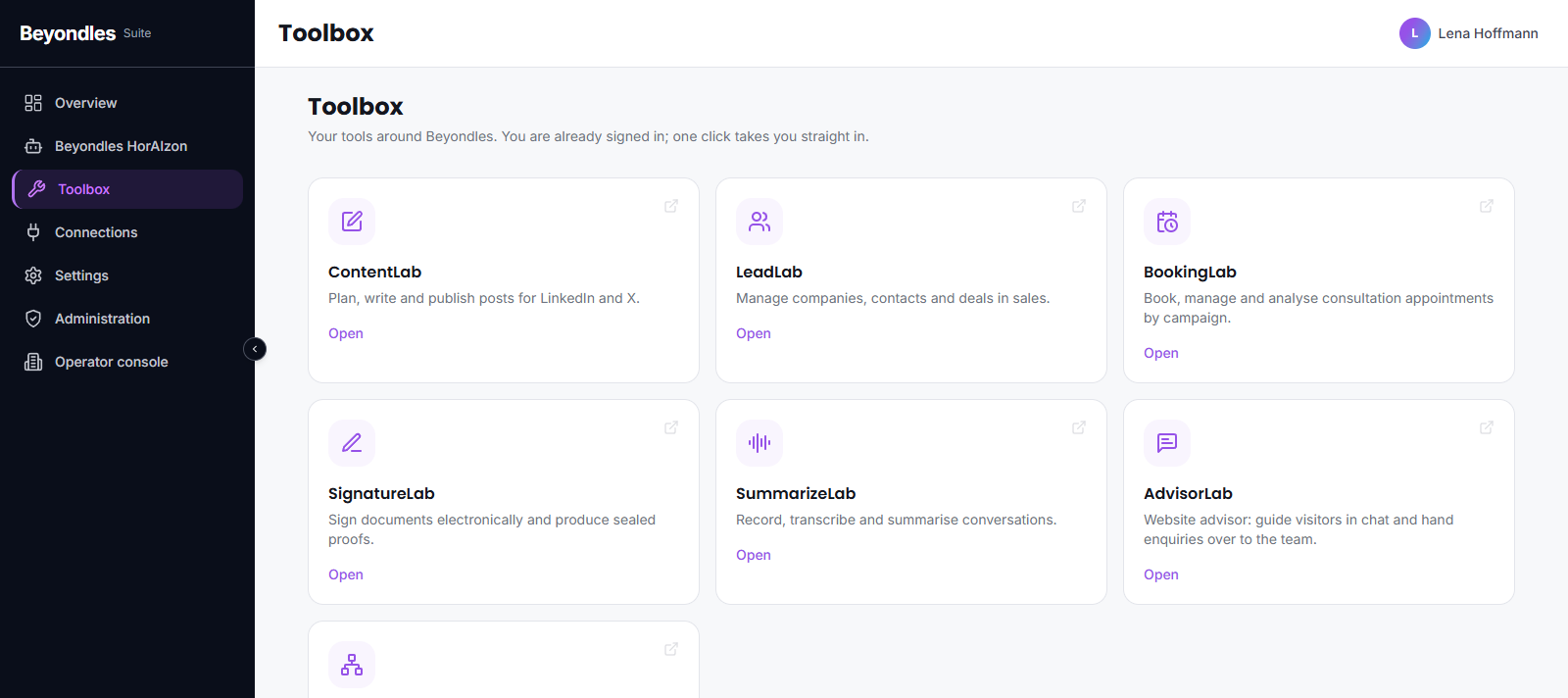Click the Connections plug icon
This screenshot has width=1568, height=698.
(33, 232)
